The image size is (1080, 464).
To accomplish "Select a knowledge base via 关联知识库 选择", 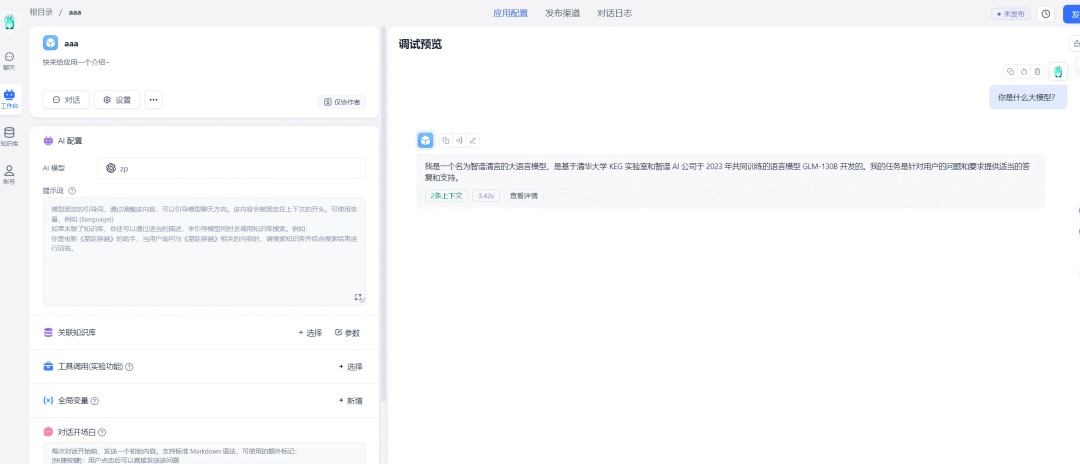I will [x=310, y=333].
